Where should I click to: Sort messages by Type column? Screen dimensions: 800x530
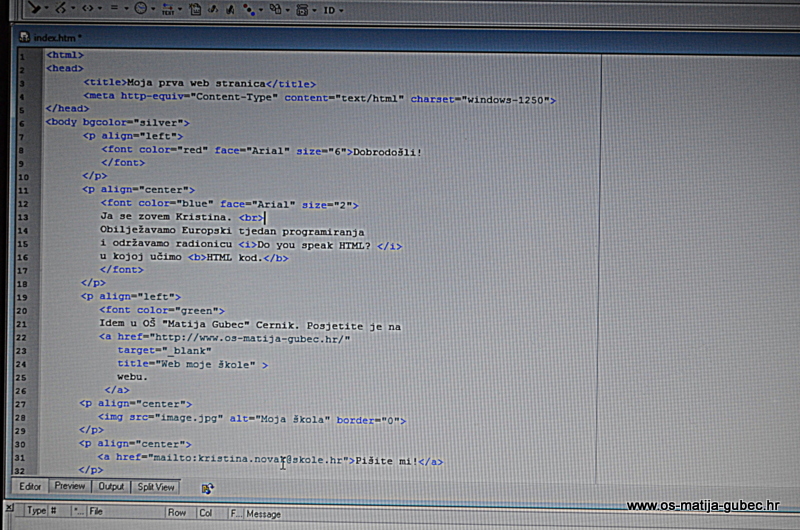pos(36,511)
